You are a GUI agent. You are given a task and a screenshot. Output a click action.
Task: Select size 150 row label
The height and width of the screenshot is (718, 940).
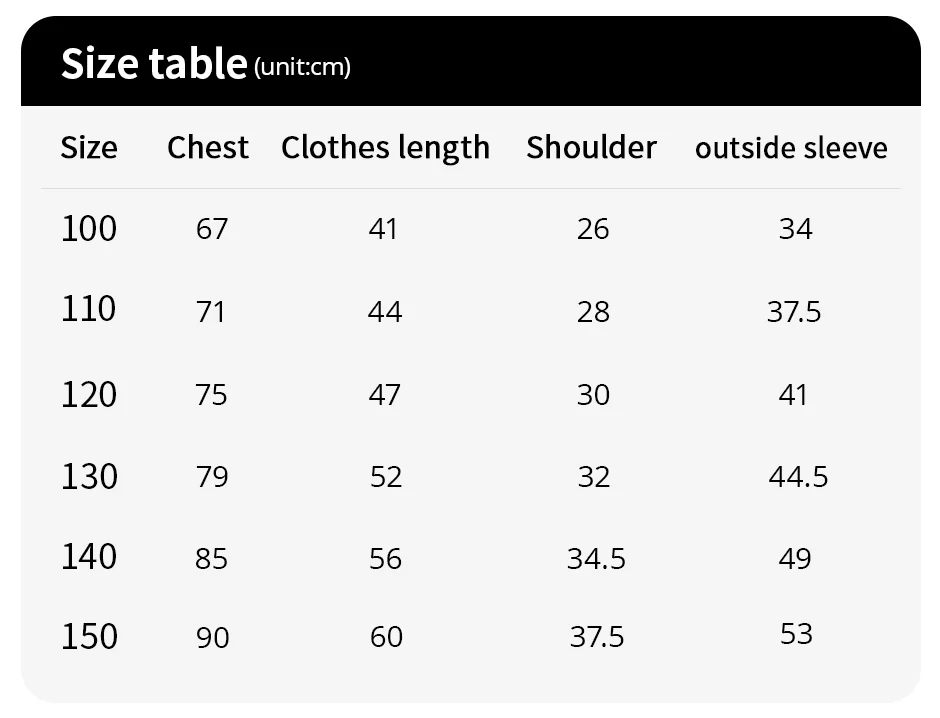coord(89,636)
